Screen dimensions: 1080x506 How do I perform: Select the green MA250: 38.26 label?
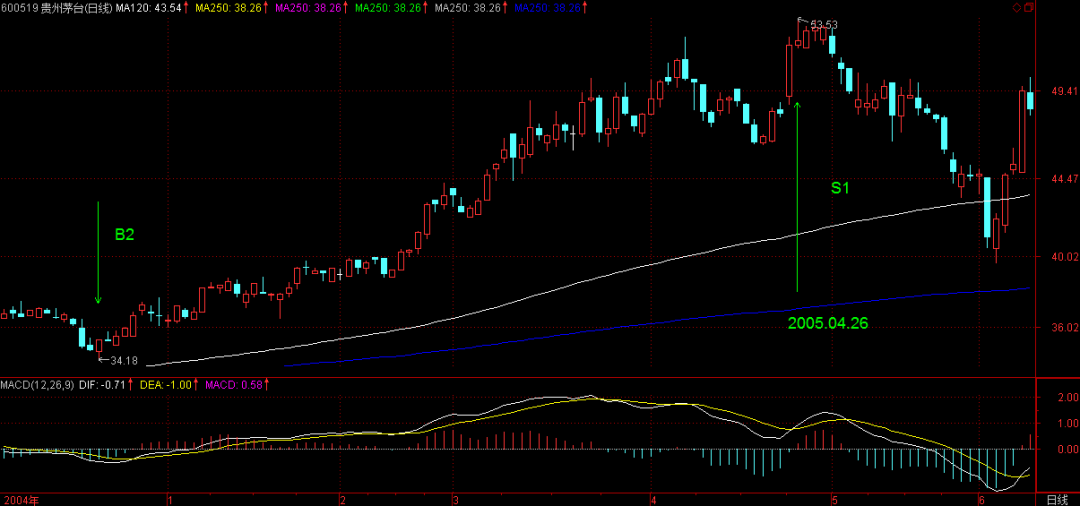coord(388,8)
